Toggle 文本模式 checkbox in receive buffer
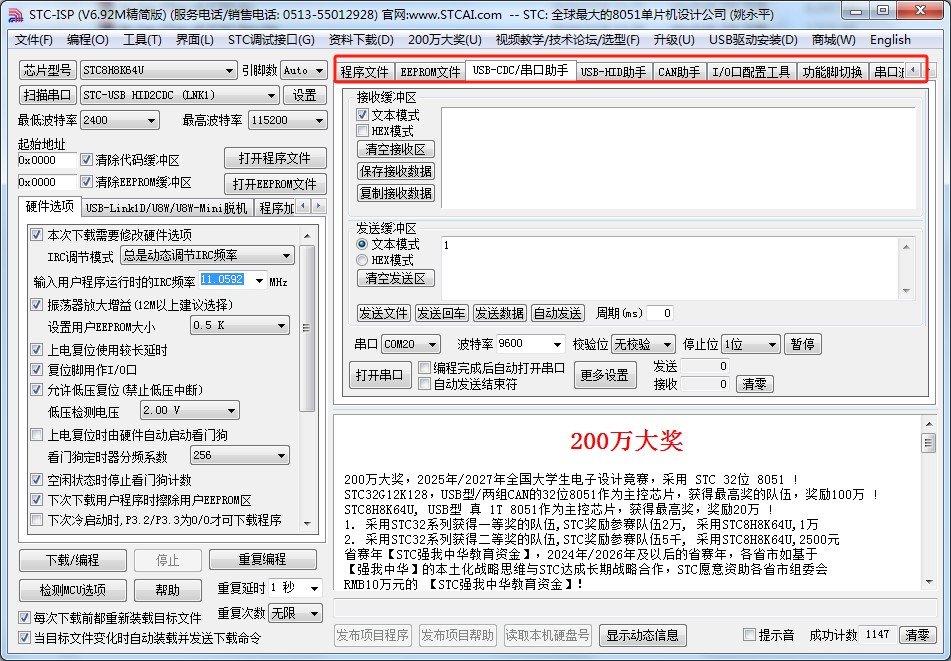The height and width of the screenshot is (661, 951). click(x=363, y=115)
